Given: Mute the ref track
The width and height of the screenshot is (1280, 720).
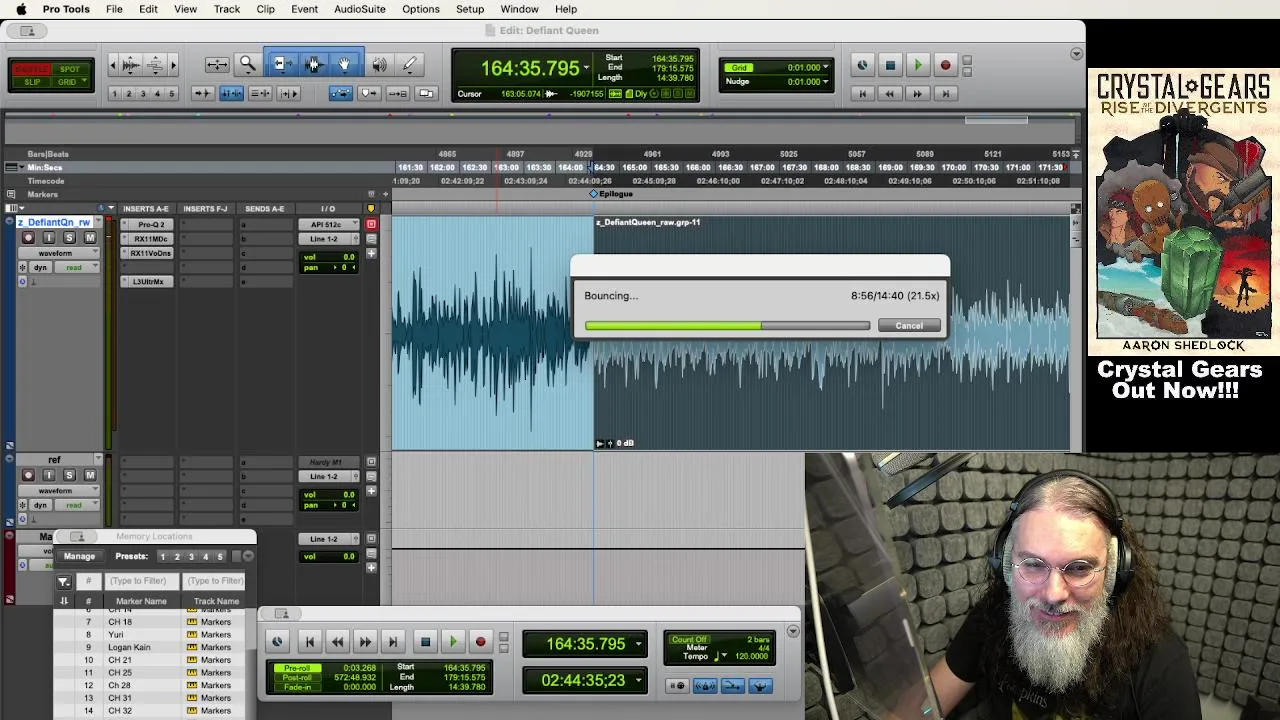Looking at the screenshot, I should (x=90, y=476).
